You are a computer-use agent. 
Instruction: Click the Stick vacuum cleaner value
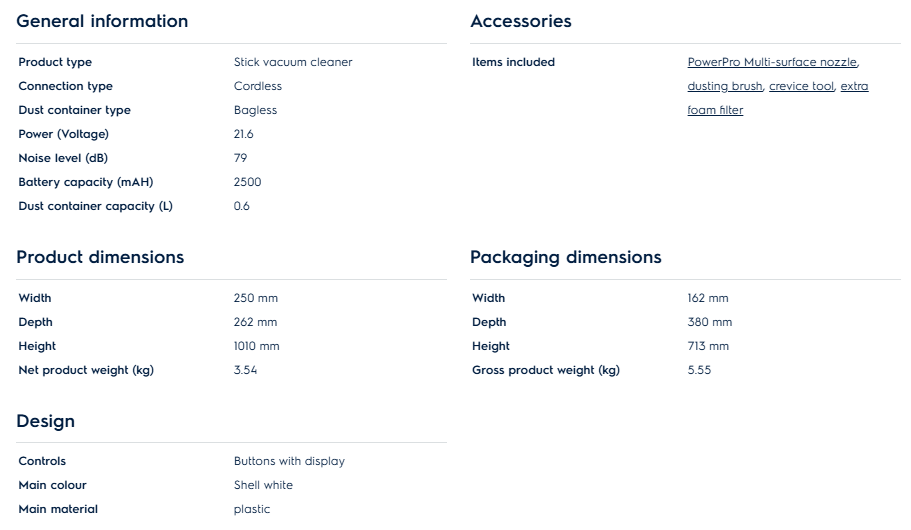(293, 62)
